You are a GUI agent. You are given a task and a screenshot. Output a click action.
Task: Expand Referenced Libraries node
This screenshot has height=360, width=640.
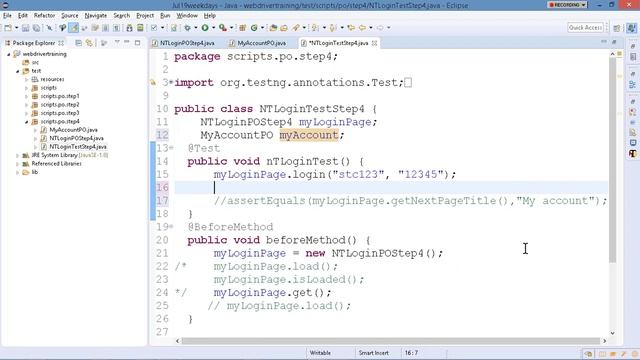[18, 164]
